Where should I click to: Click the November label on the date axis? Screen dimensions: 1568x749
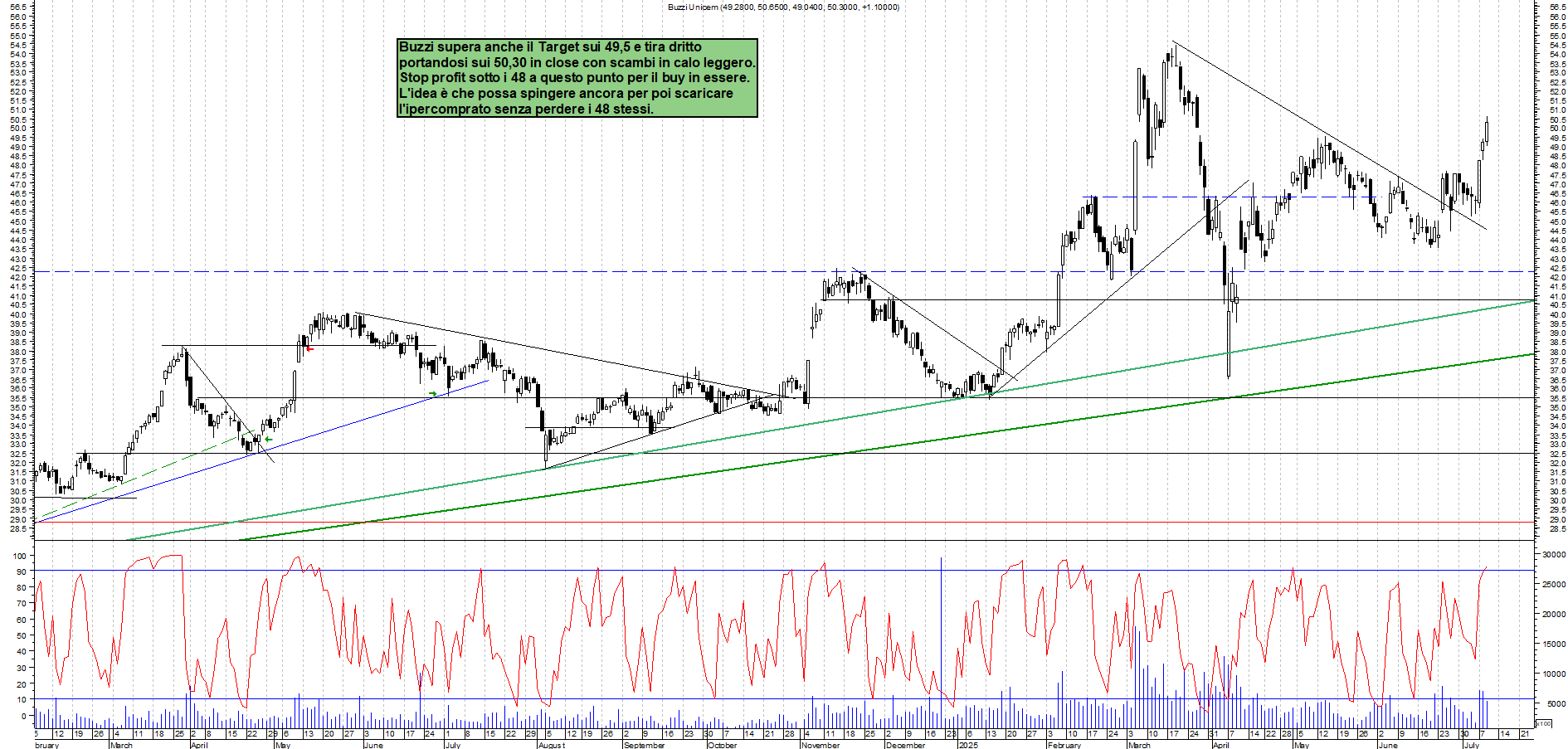click(x=821, y=745)
